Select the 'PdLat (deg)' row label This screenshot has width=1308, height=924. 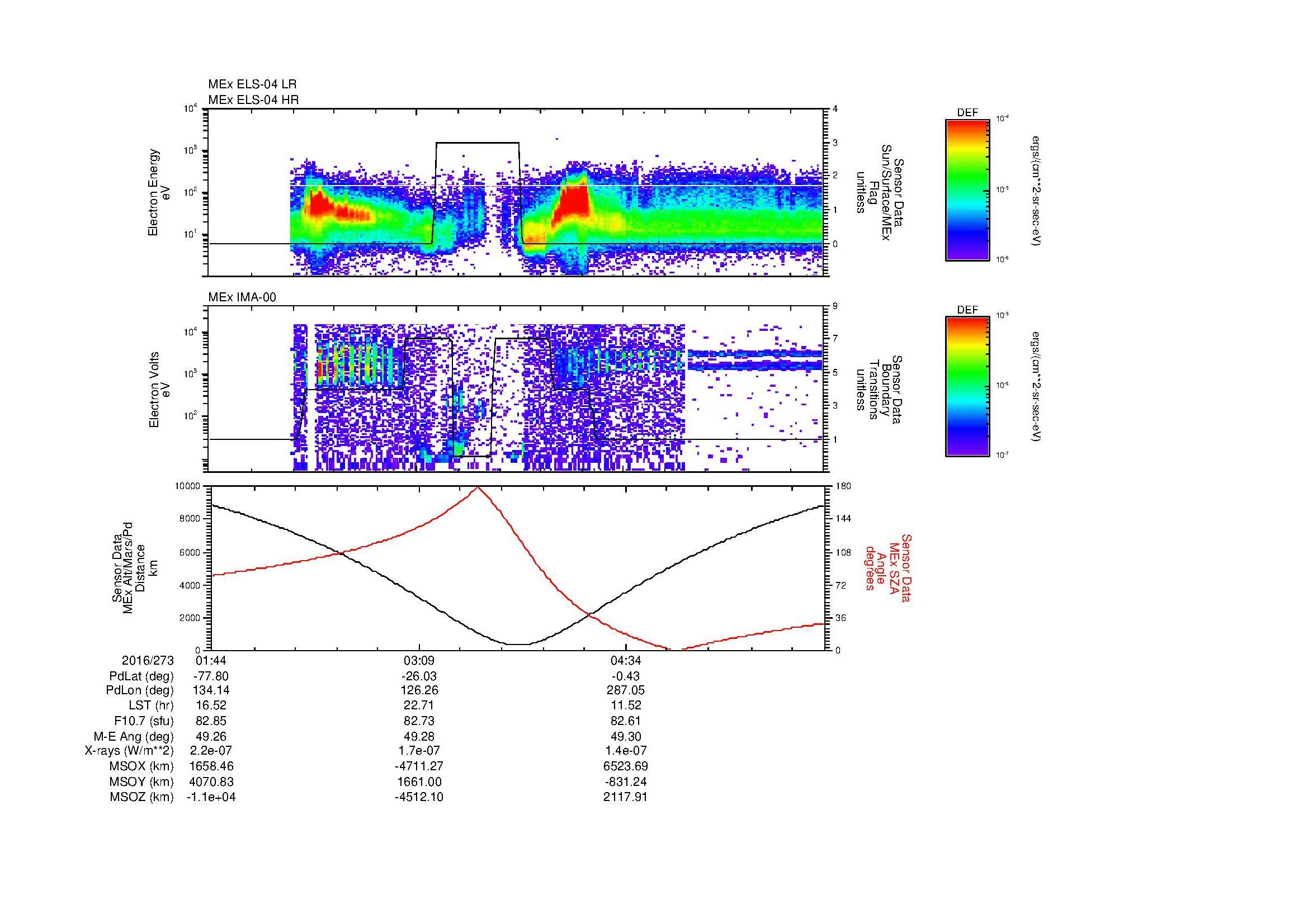pos(141,676)
